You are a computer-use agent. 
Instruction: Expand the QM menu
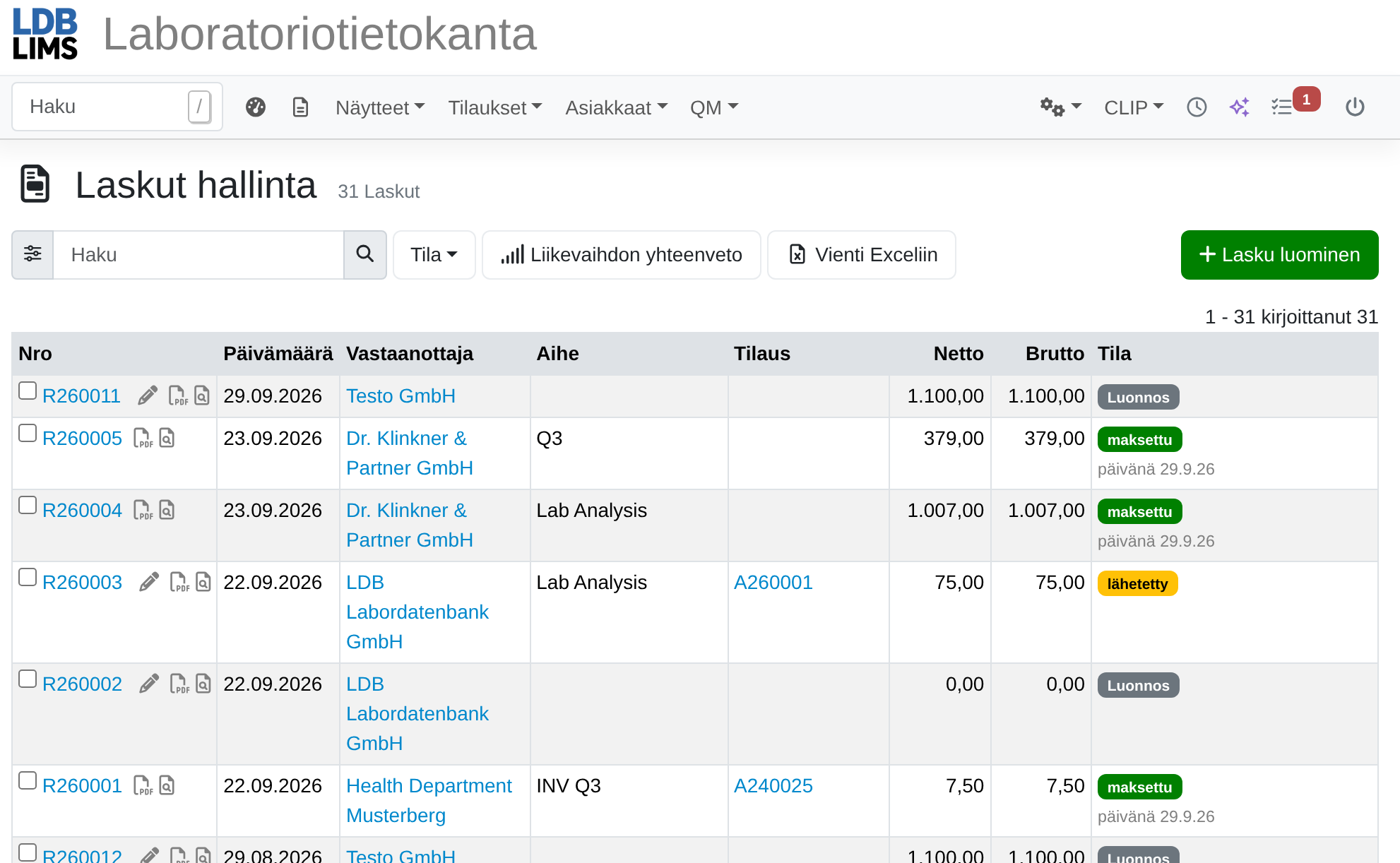coord(714,107)
